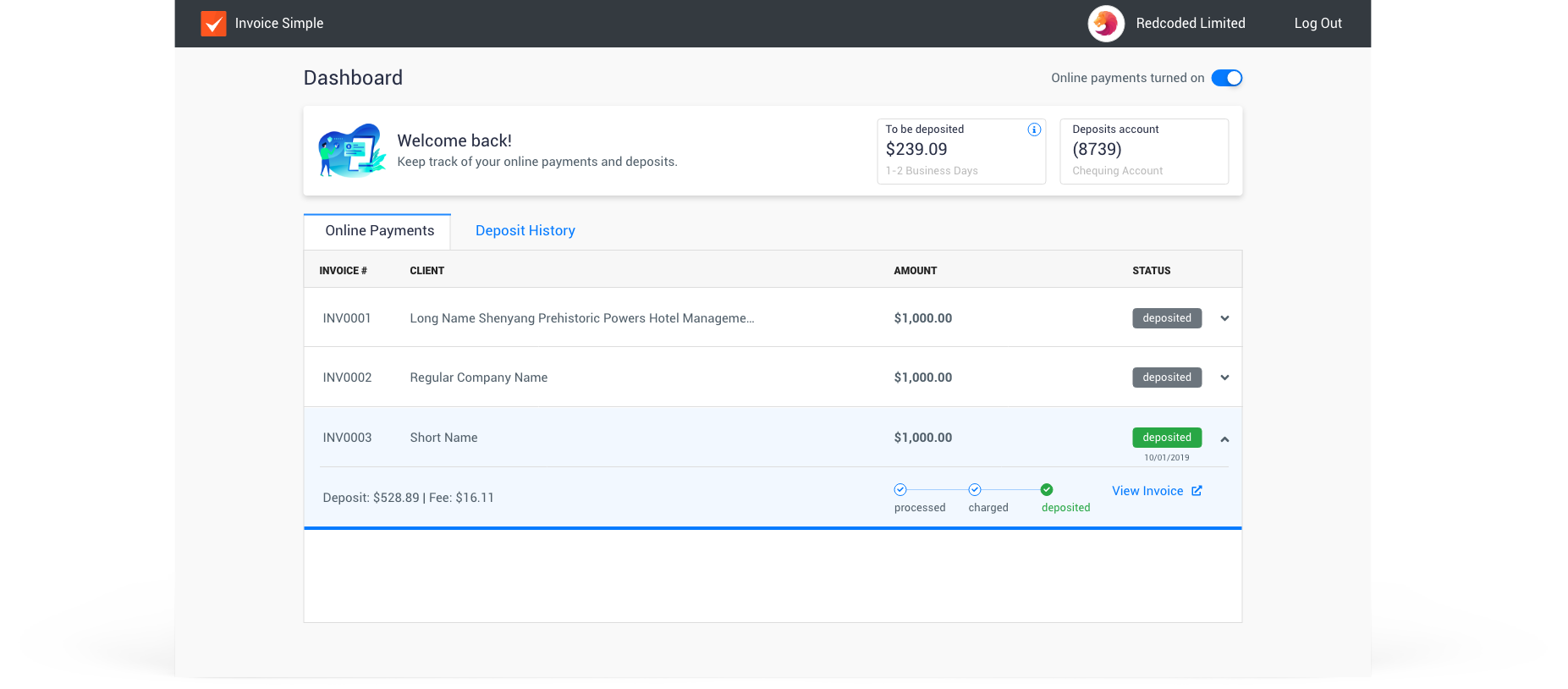
Task: Click the (8739) account number
Action: (1097, 149)
